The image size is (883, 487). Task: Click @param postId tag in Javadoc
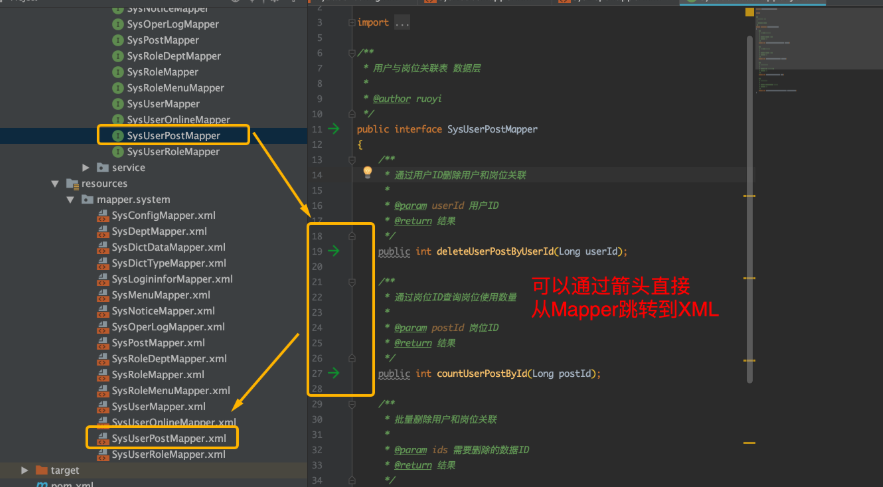pos(410,328)
